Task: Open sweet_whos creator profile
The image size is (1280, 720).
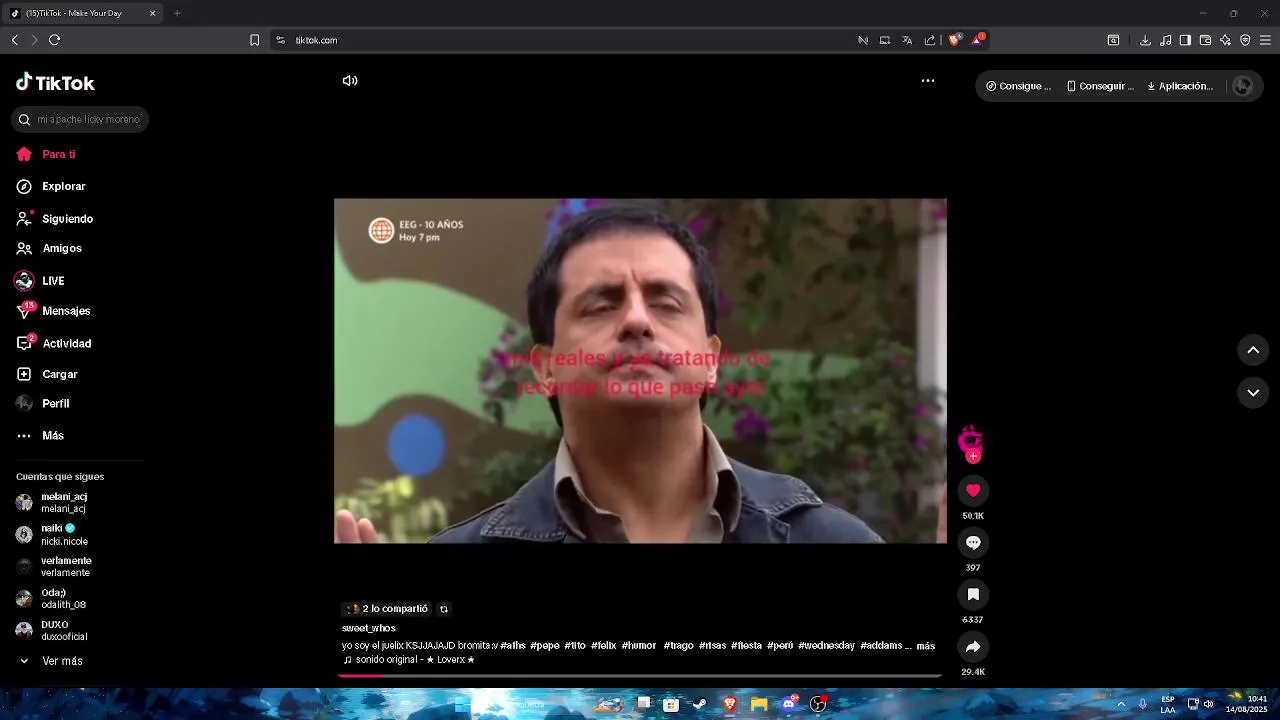Action: tap(369, 628)
